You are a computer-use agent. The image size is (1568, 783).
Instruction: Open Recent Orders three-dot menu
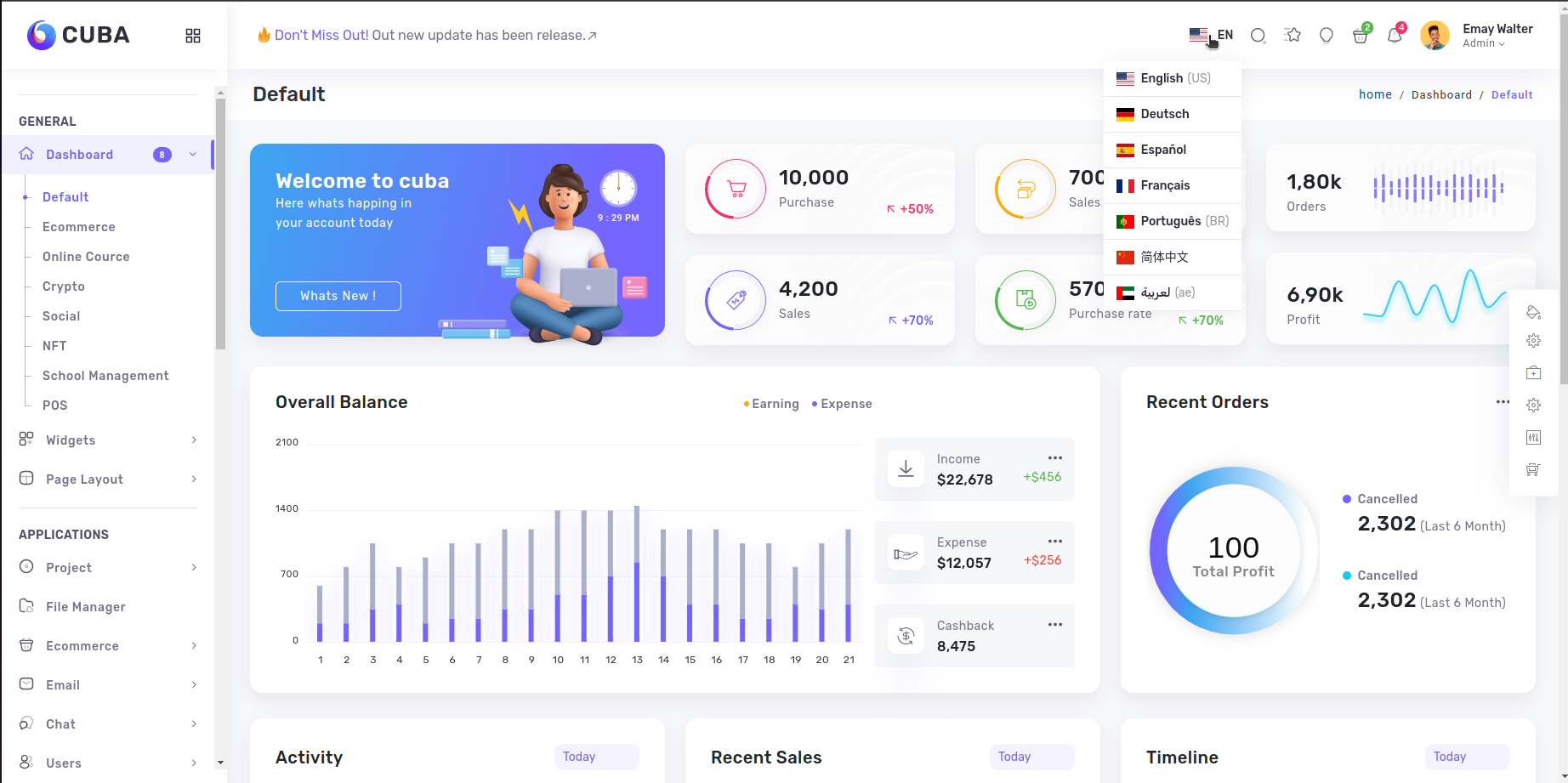tap(1503, 402)
